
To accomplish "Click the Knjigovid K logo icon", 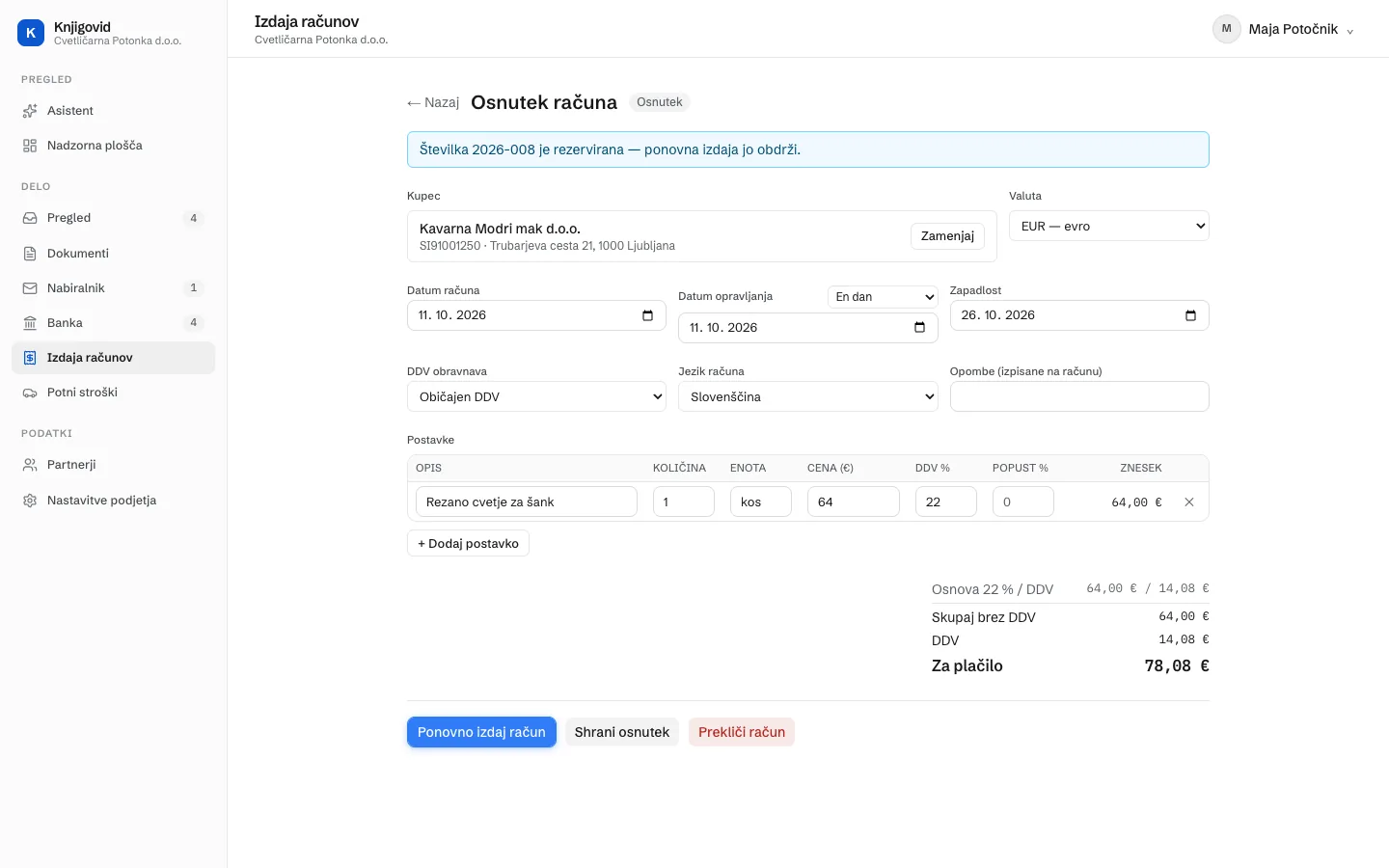I will pos(31,33).
